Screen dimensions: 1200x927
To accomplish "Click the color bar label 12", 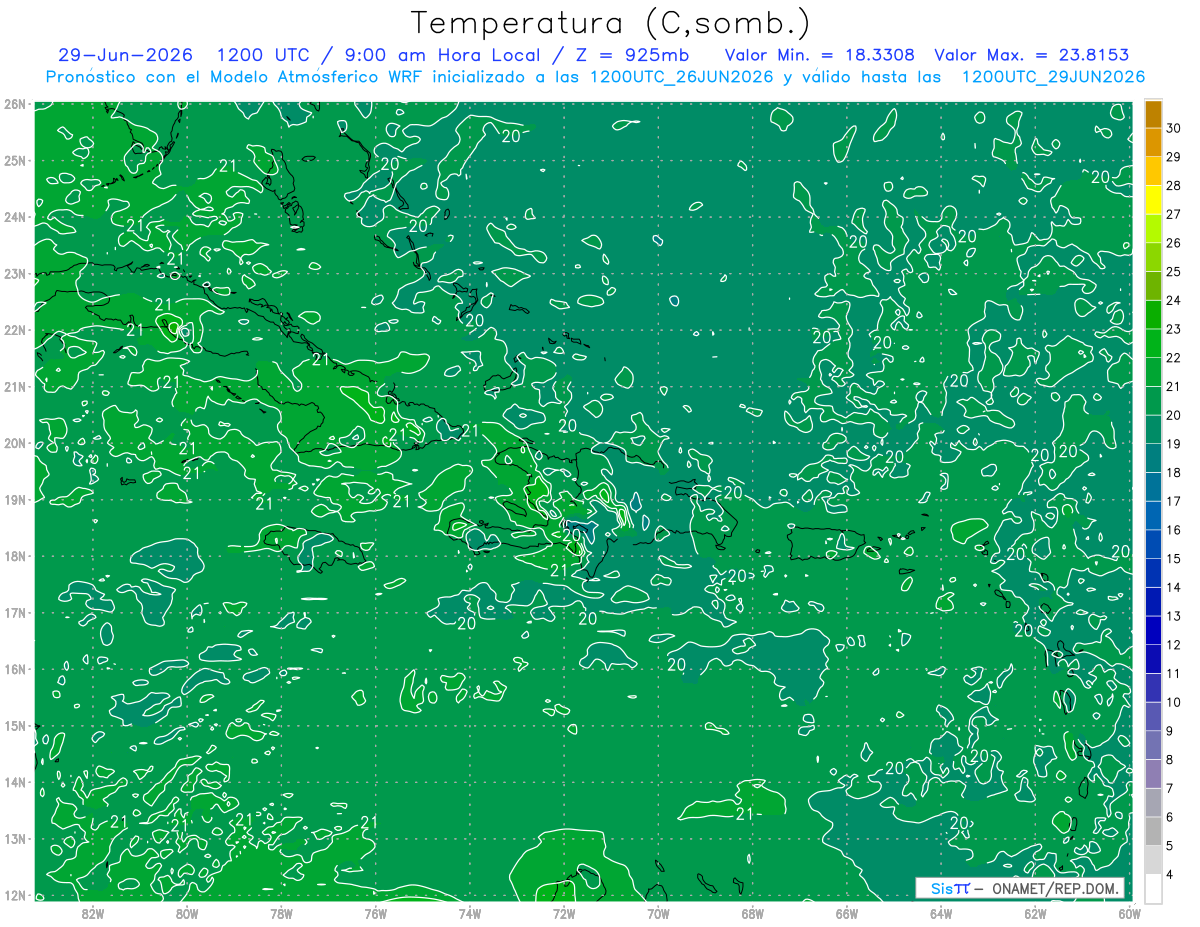I will (x=1173, y=645).
